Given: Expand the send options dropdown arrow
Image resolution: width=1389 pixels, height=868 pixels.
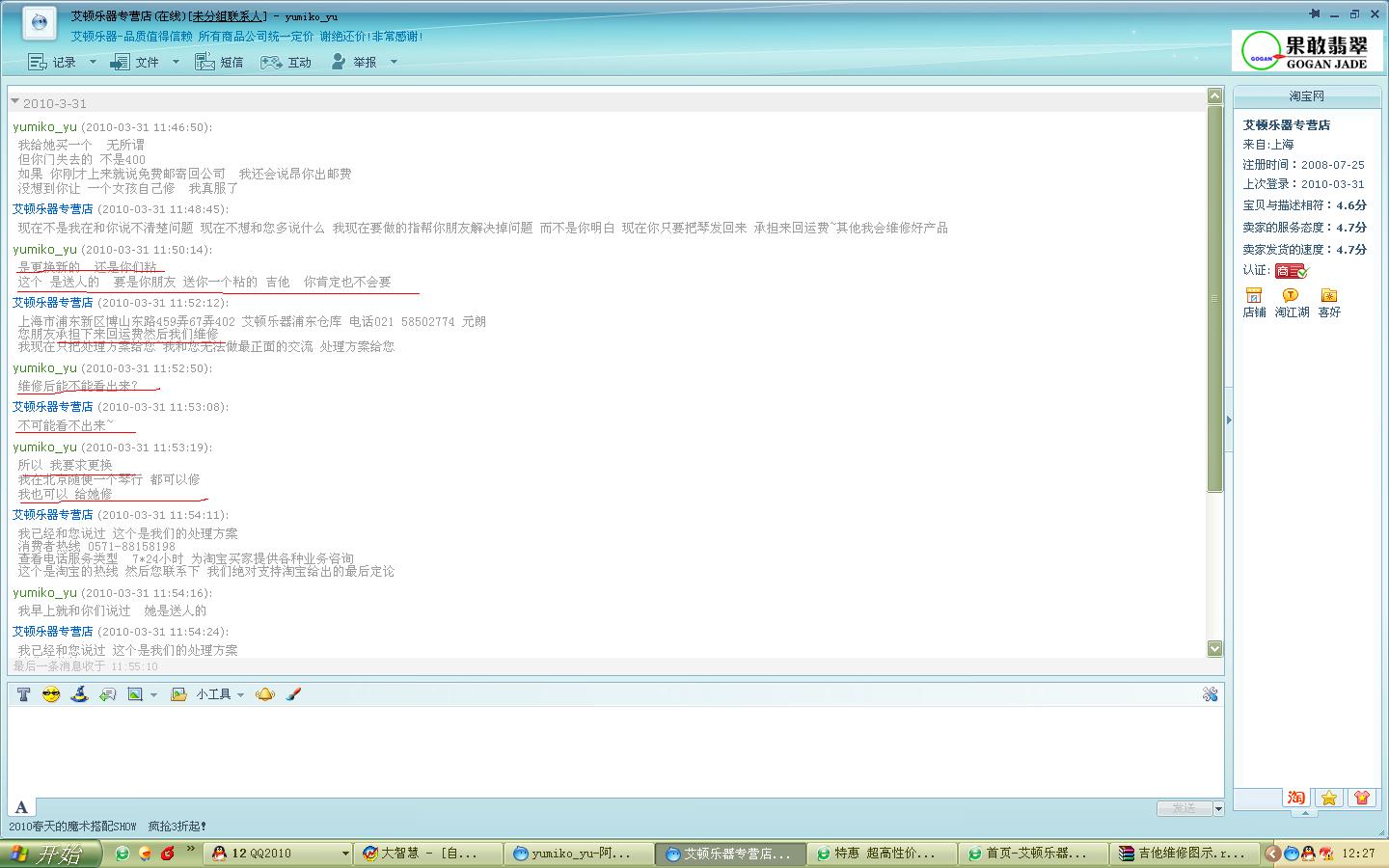Looking at the screenshot, I should [x=1218, y=808].
